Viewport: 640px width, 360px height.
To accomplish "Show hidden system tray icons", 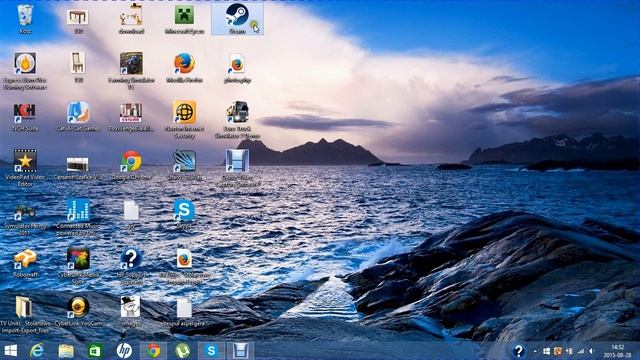I will click(535, 351).
